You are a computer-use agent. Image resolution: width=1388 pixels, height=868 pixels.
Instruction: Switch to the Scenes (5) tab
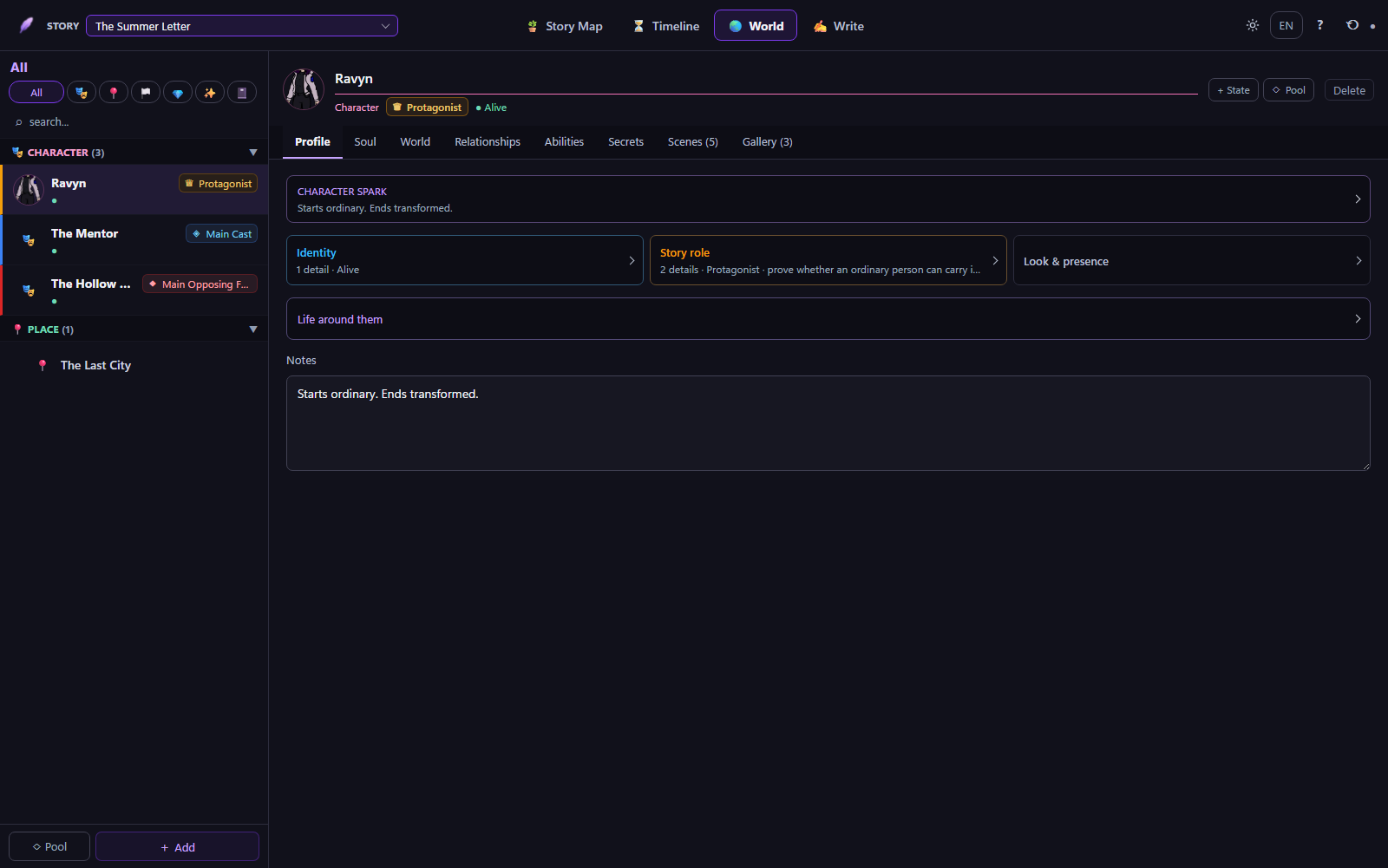693,142
